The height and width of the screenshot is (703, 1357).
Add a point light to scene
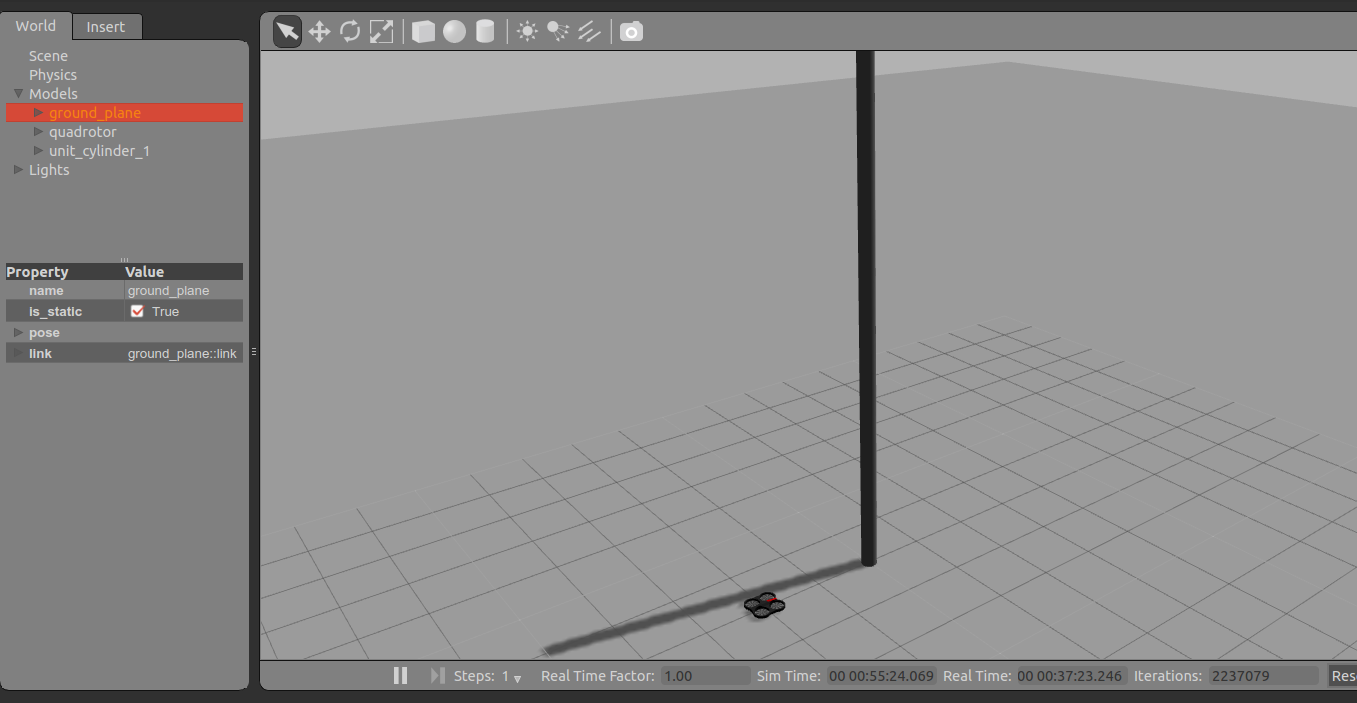527,32
